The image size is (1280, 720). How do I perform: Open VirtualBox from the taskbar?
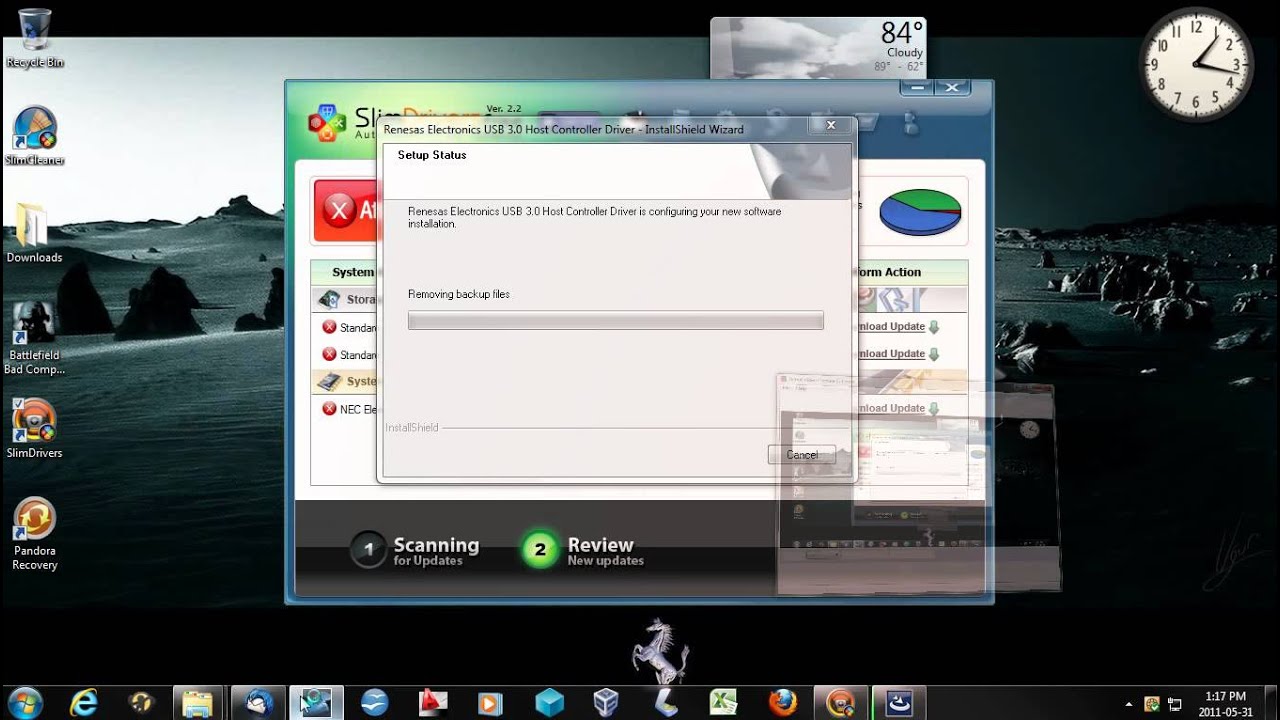point(606,702)
